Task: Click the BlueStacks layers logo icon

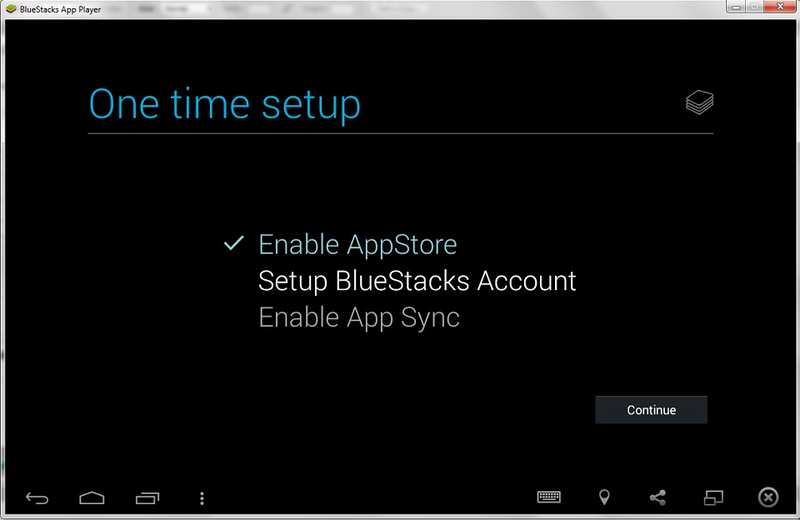Action: 699,102
